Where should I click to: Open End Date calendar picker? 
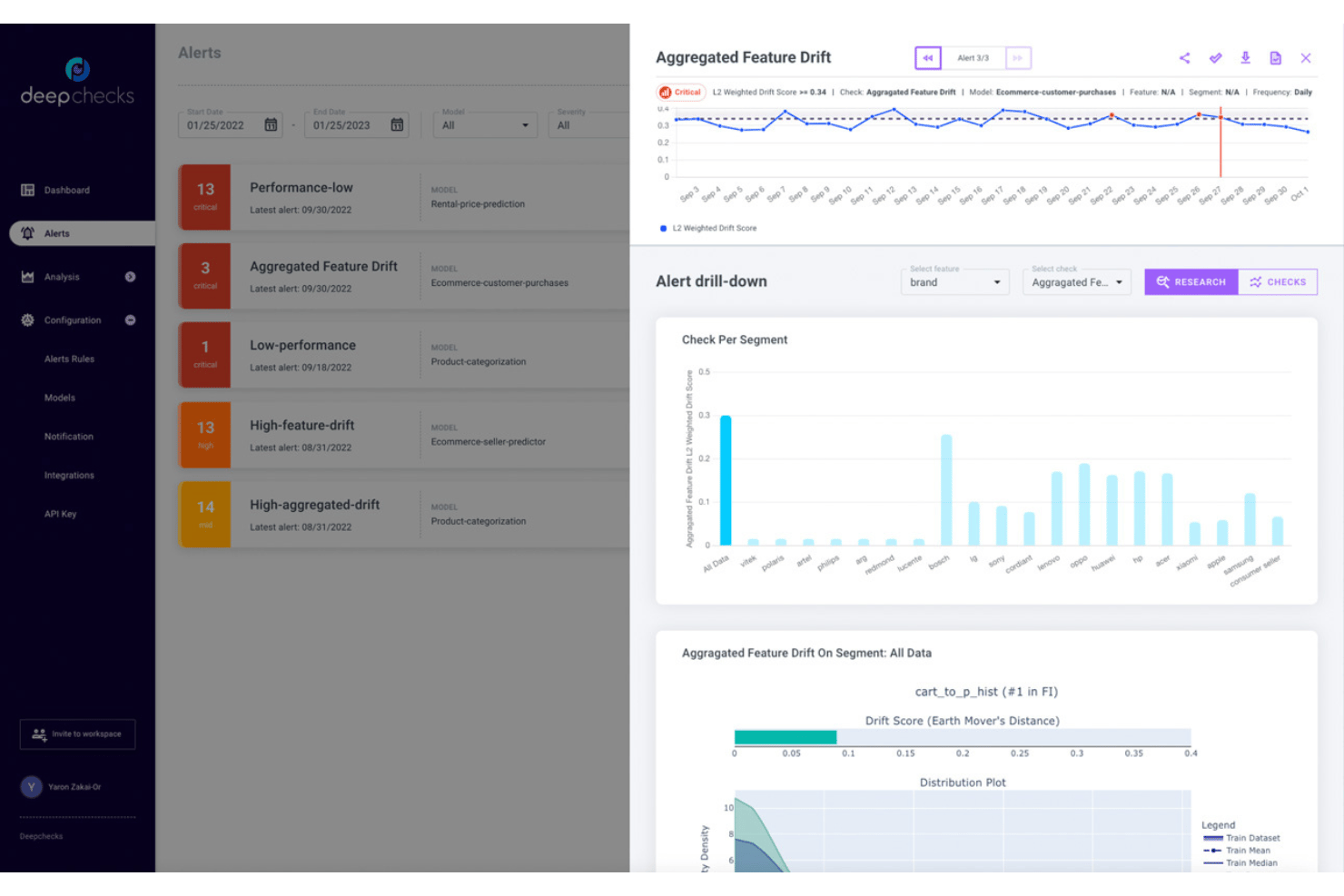[397, 124]
